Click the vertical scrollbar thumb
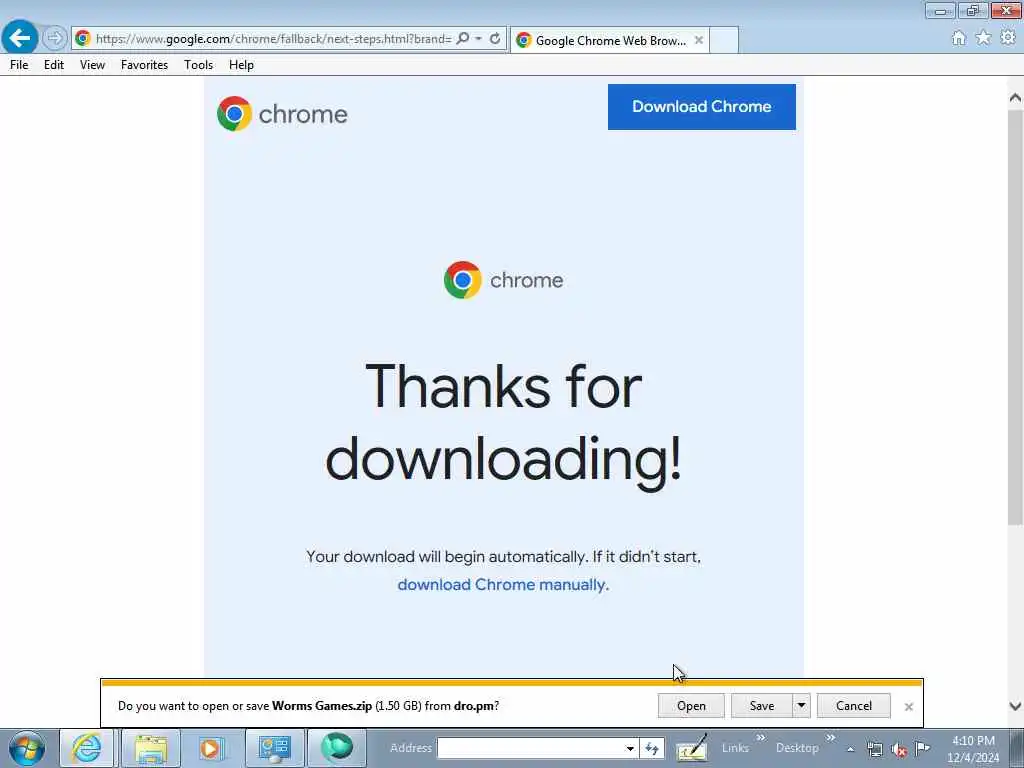This screenshot has height=768, width=1024. (x=1015, y=317)
